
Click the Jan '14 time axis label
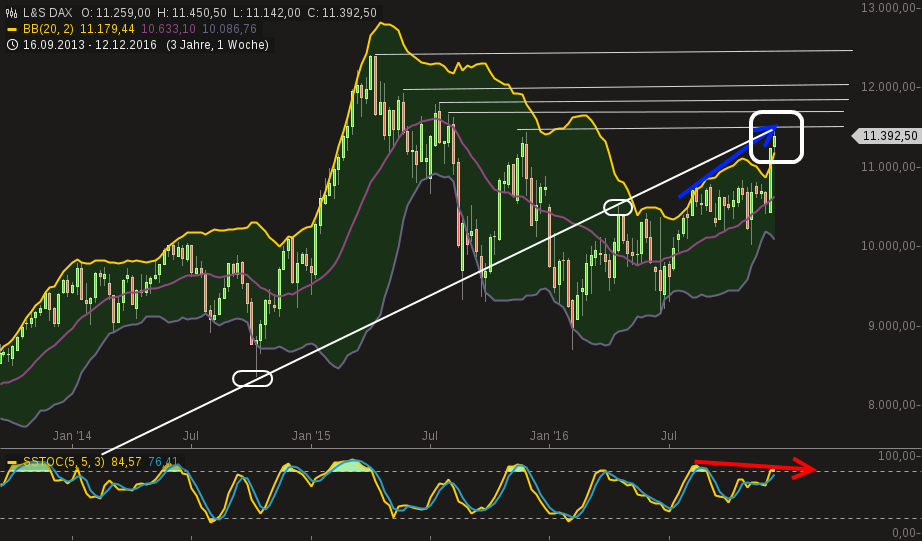click(x=72, y=436)
